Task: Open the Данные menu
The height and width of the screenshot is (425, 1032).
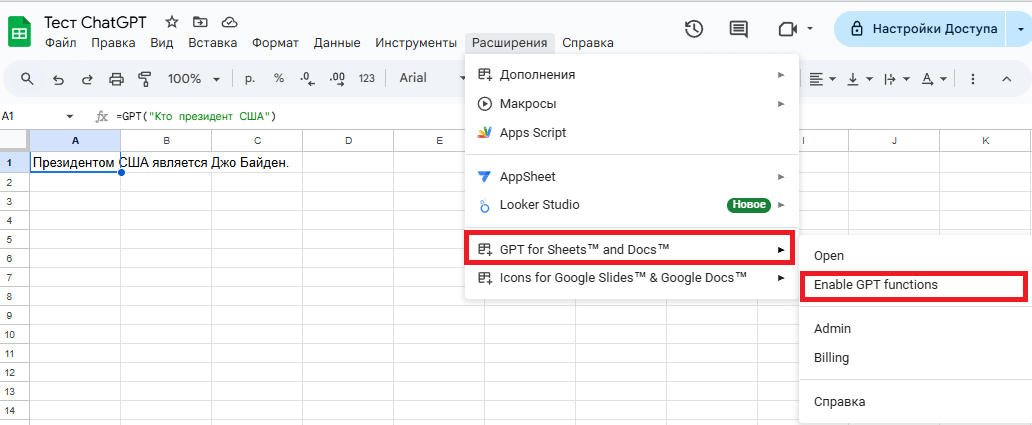Action: (x=337, y=43)
